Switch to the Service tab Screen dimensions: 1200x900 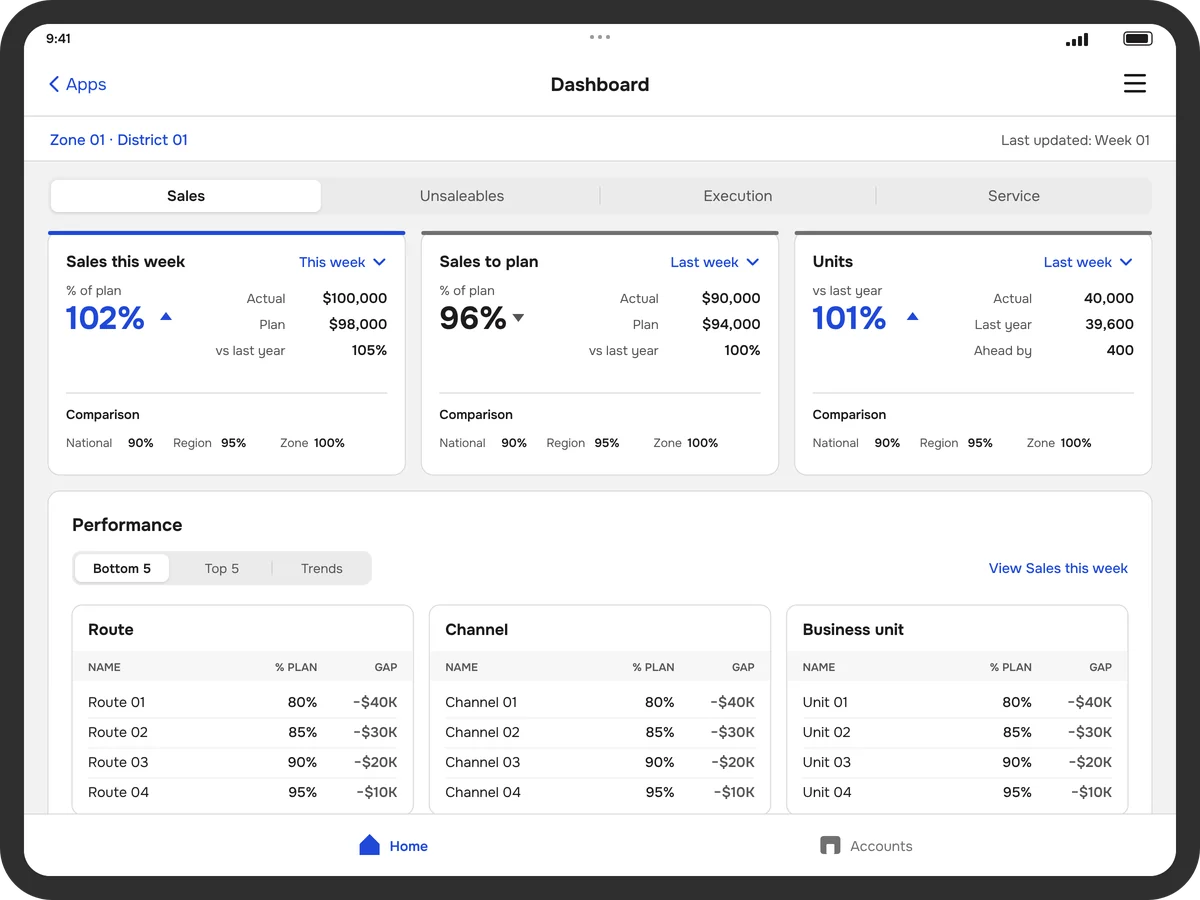point(1014,196)
